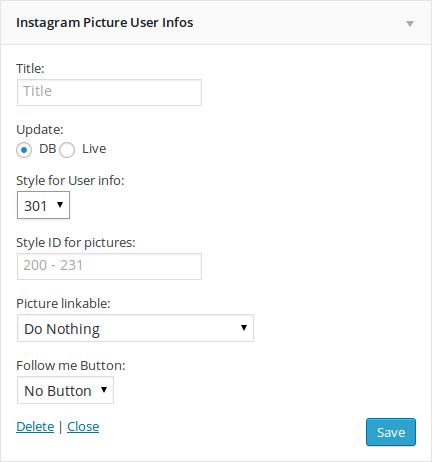
Task: Select the DB update radio button
Action: [x=24, y=150]
